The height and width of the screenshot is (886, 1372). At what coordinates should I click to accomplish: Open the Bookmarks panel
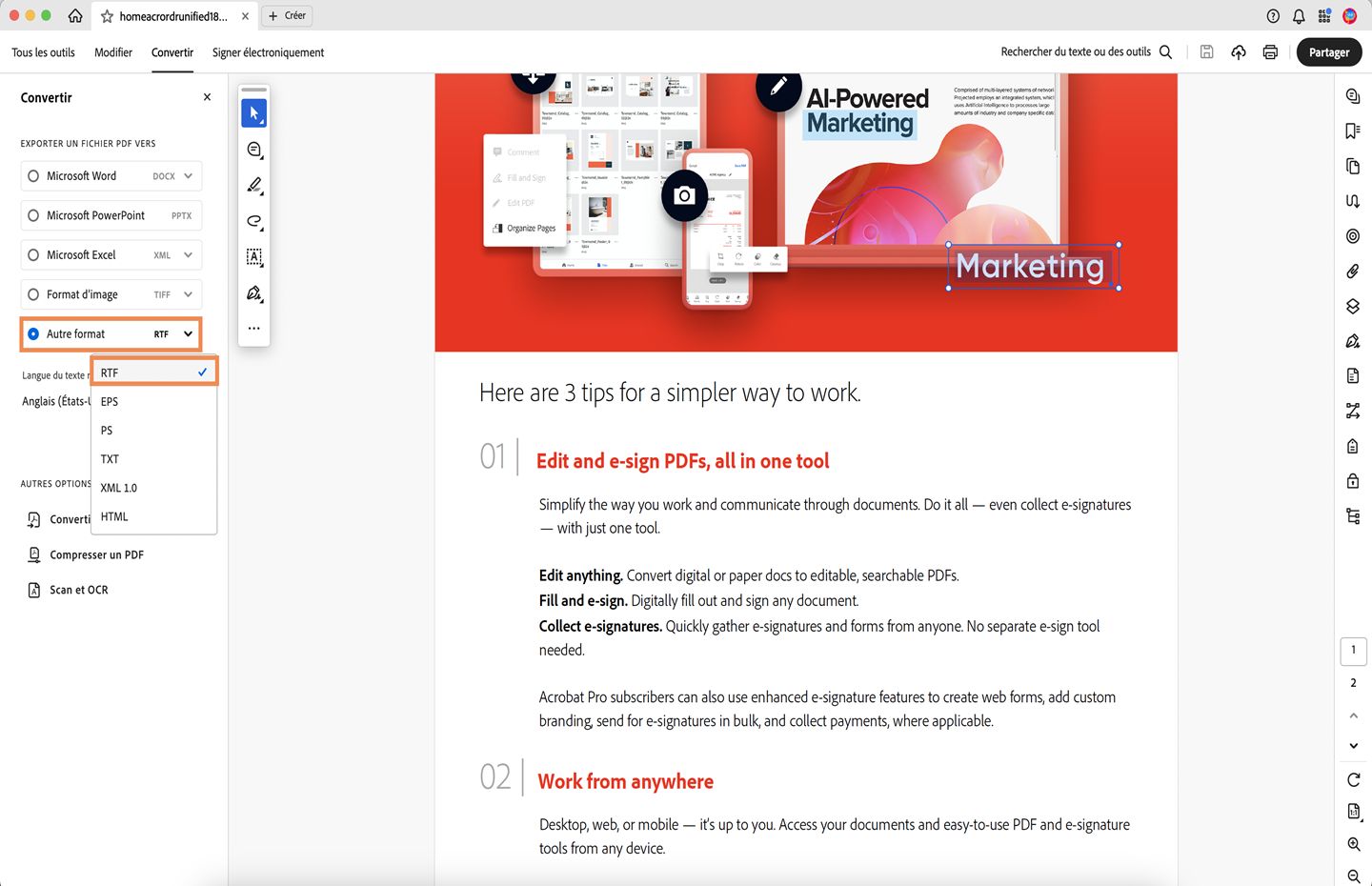[x=1353, y=131]
